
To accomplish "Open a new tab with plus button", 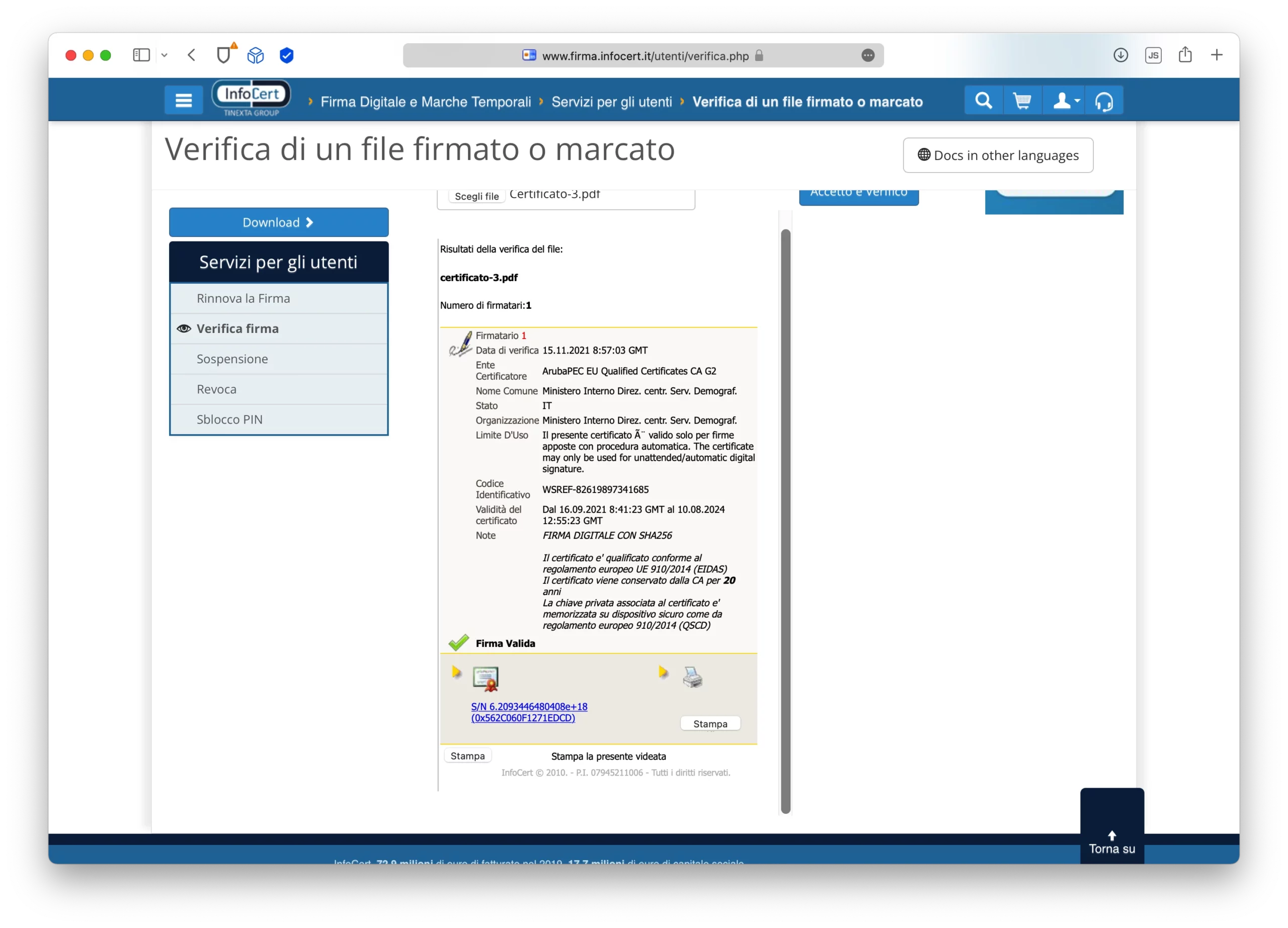I will (x=1217, y=55).
